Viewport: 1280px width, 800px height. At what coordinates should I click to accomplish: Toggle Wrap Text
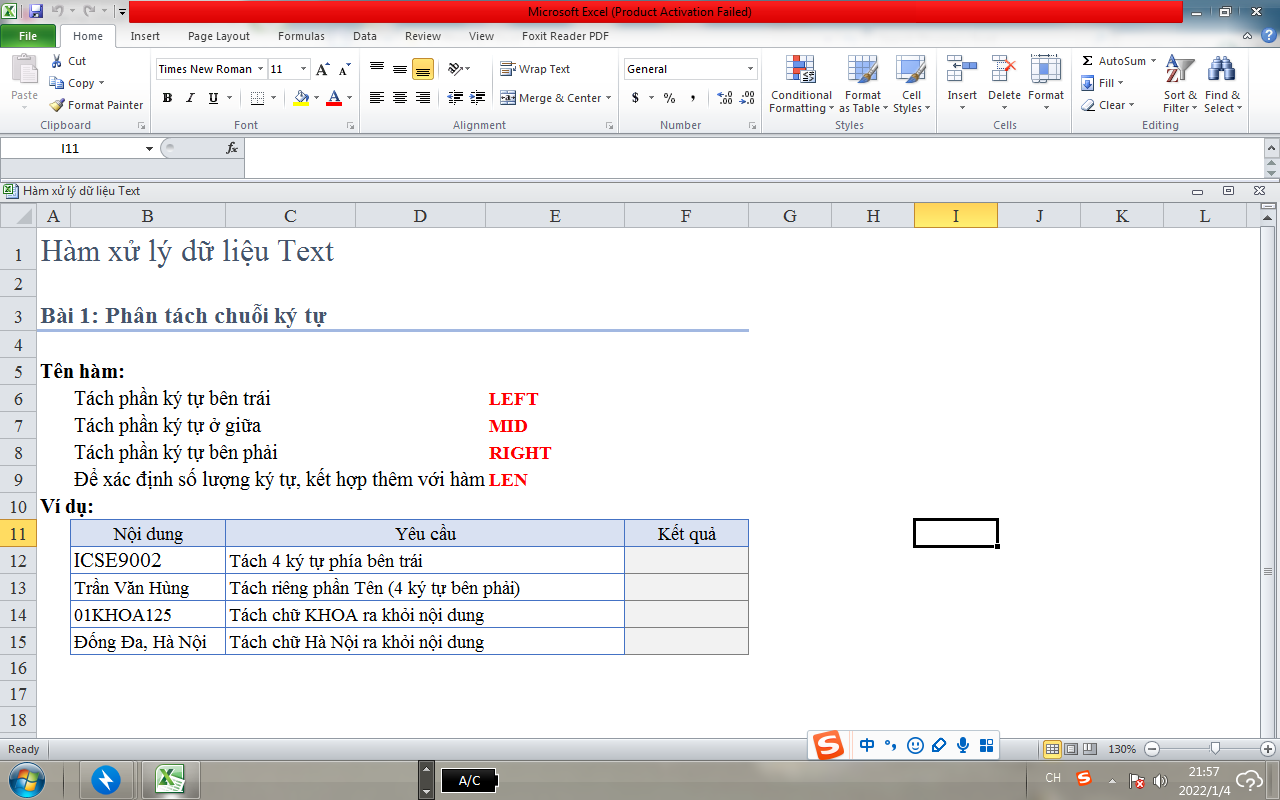click(x=535, y=69)
